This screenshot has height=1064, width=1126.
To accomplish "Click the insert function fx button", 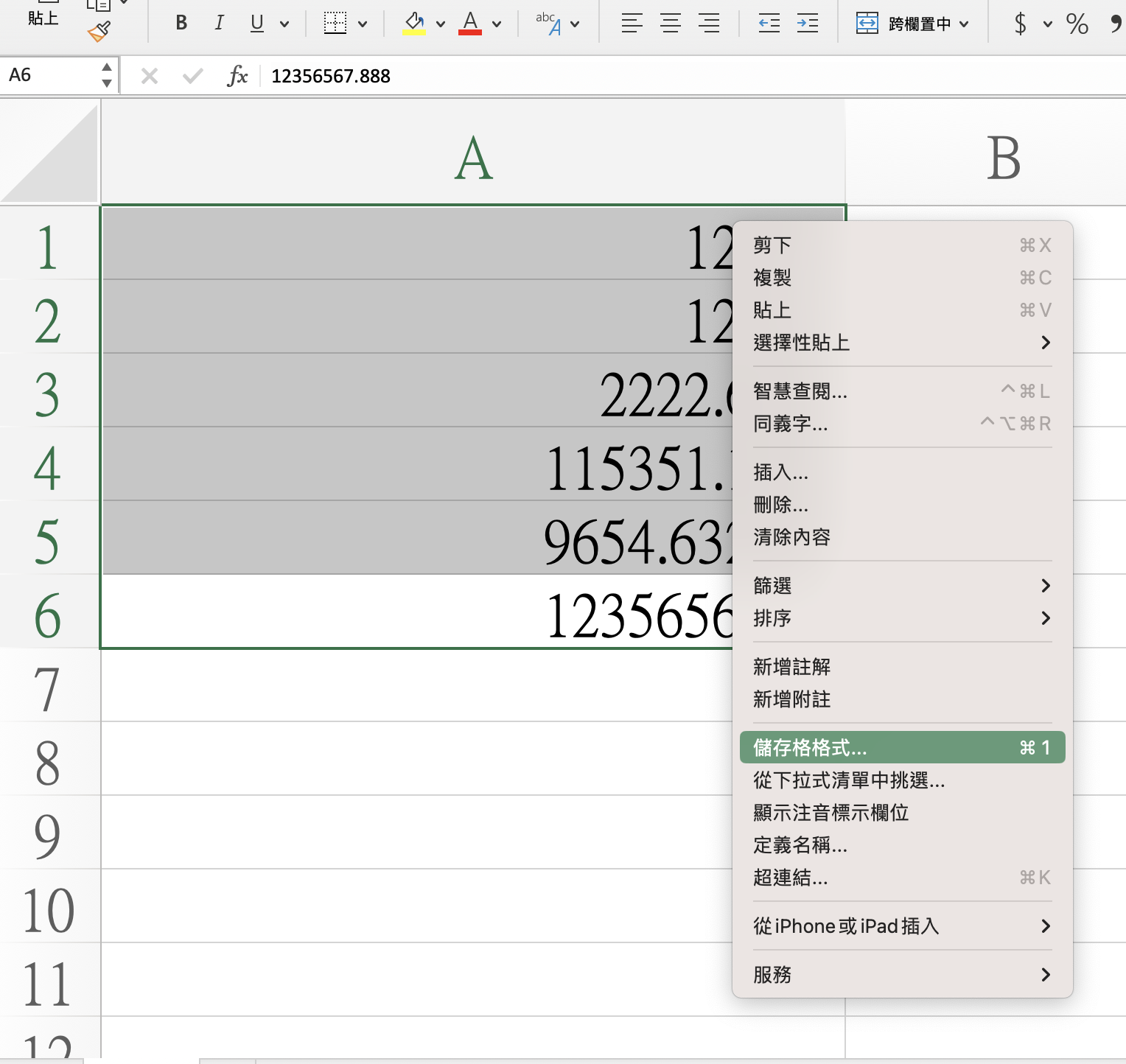I will pyautogui.click(x=237, y=75).
